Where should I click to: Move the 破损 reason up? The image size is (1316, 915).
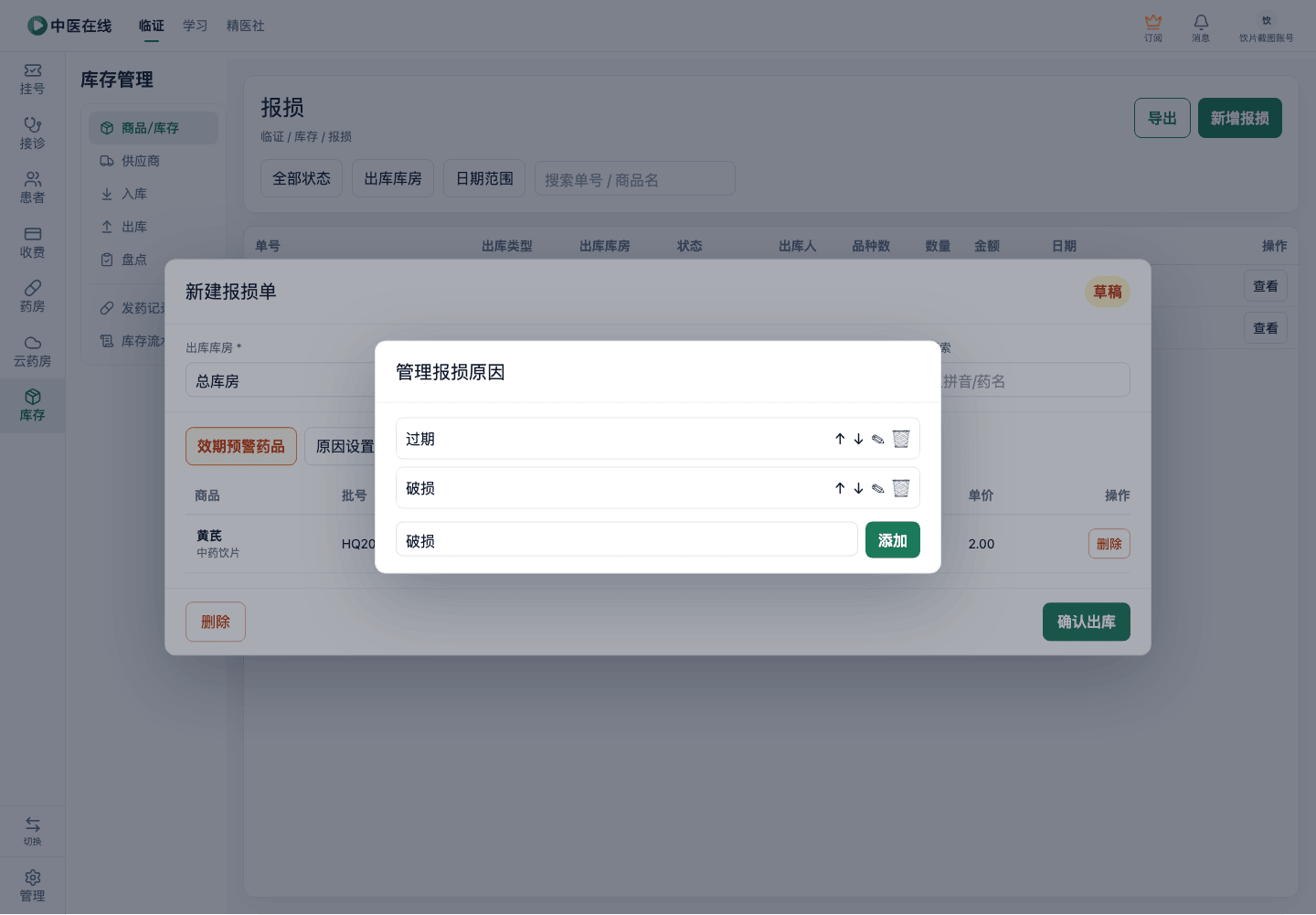point(840,488)
